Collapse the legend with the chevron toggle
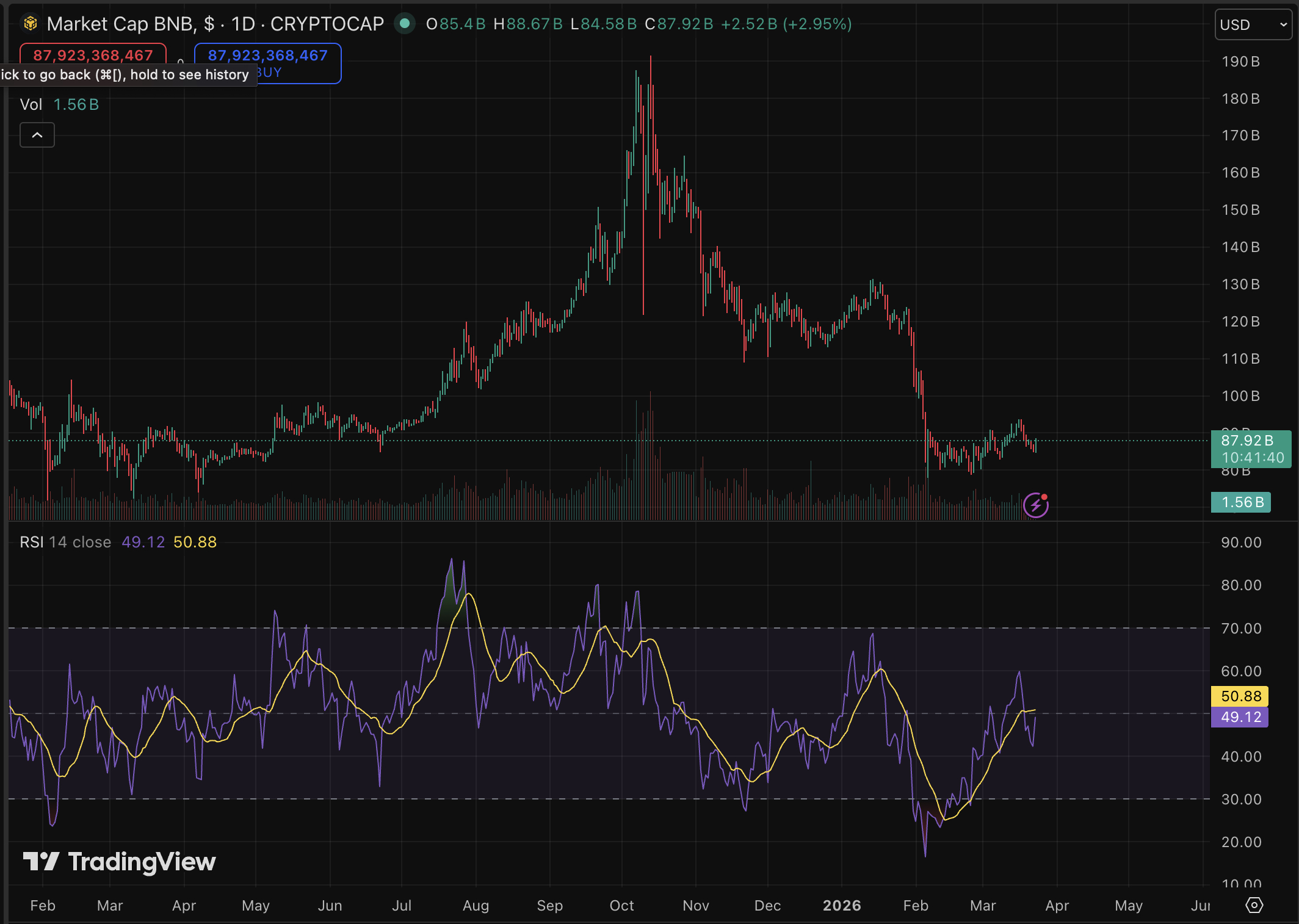 pyautogui.click(x=37, y=134)
